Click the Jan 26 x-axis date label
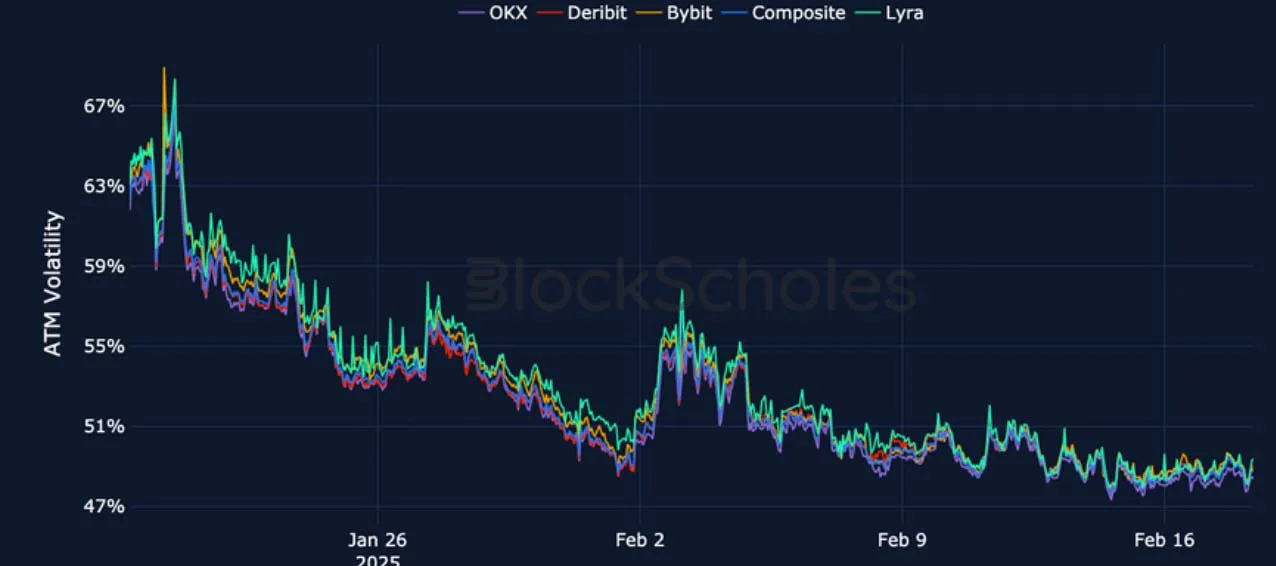 click(x=377, y=540)
